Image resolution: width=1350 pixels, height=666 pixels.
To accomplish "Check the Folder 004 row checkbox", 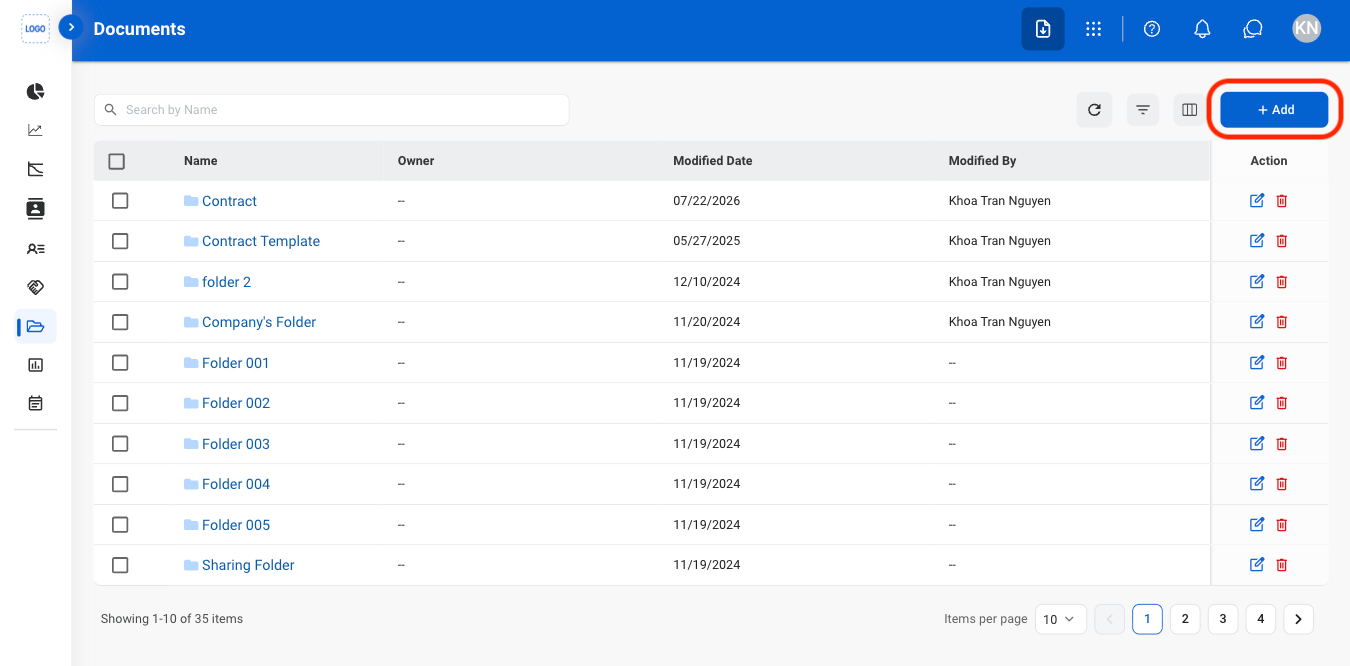I will point(120,484).
